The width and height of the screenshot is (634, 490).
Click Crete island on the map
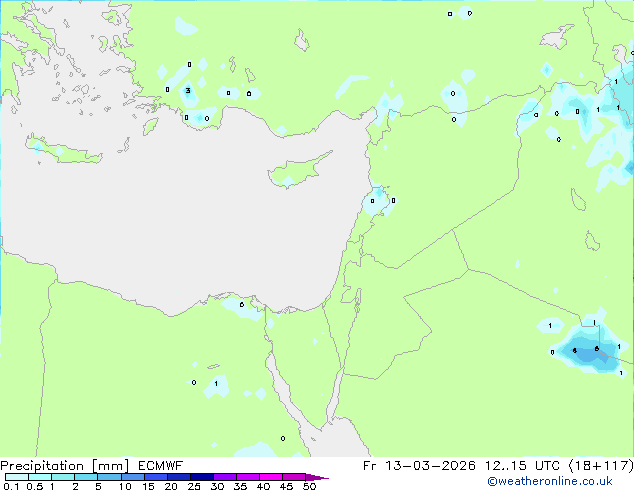(x=63, y=150)
